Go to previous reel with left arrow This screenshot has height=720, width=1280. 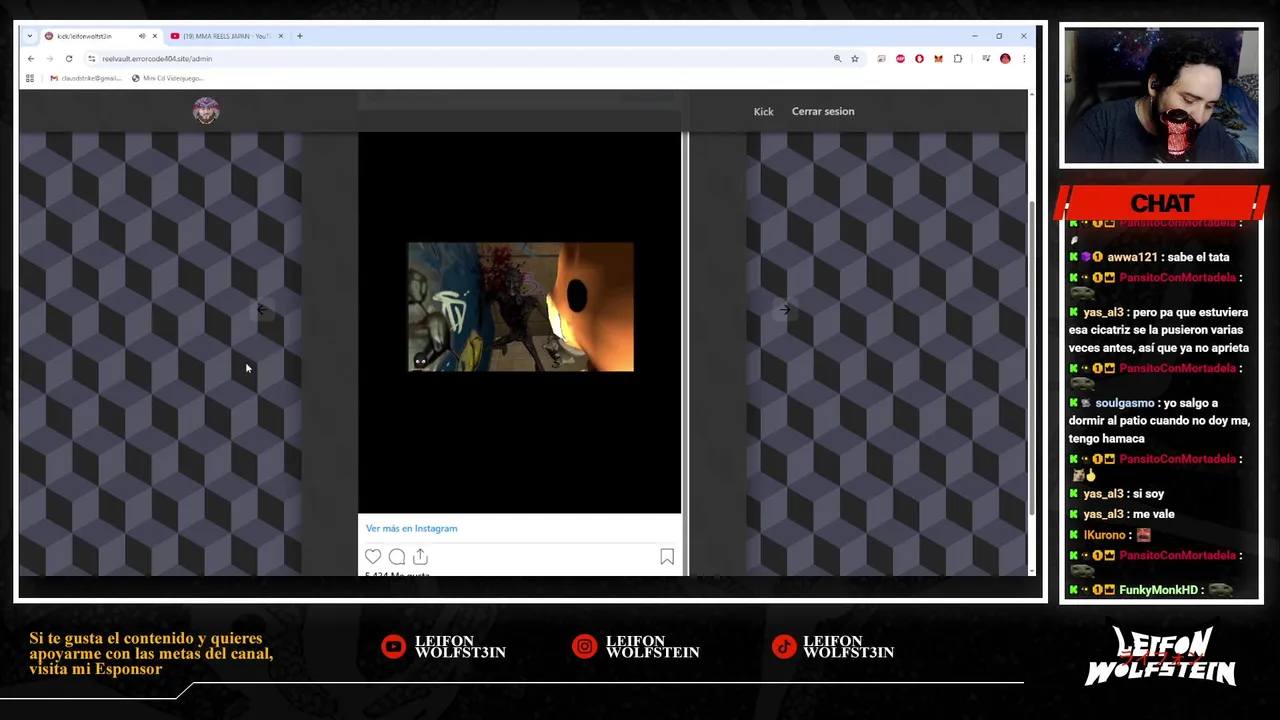coord(262,310)
